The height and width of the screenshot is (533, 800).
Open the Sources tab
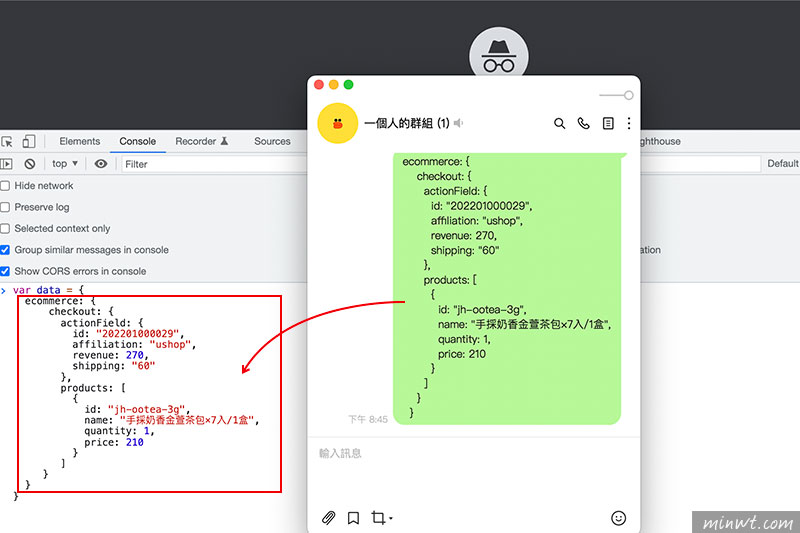click(x=272, y=141)
